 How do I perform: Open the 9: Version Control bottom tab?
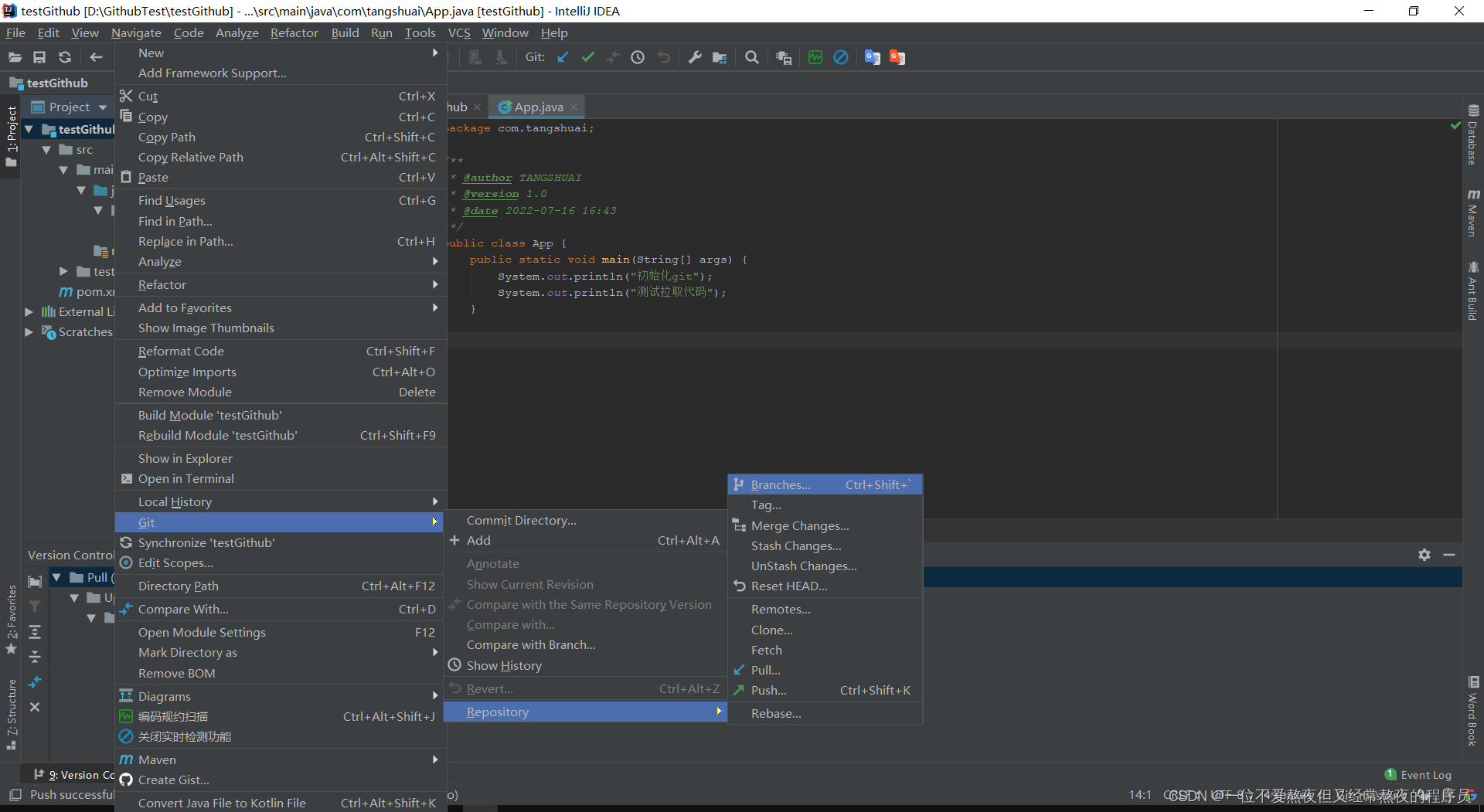tap(74, 775)
